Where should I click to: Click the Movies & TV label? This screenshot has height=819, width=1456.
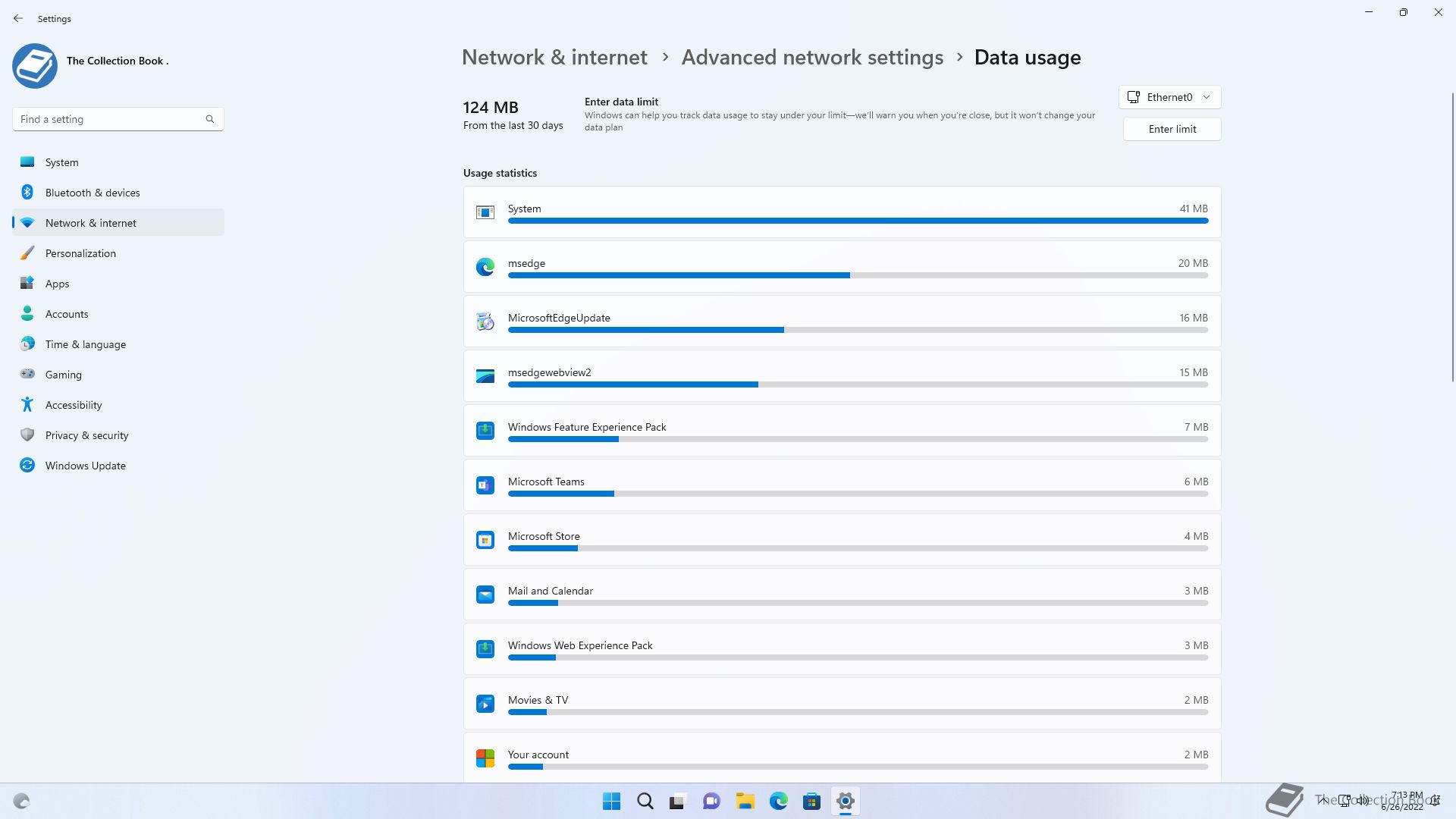point(538,700)
